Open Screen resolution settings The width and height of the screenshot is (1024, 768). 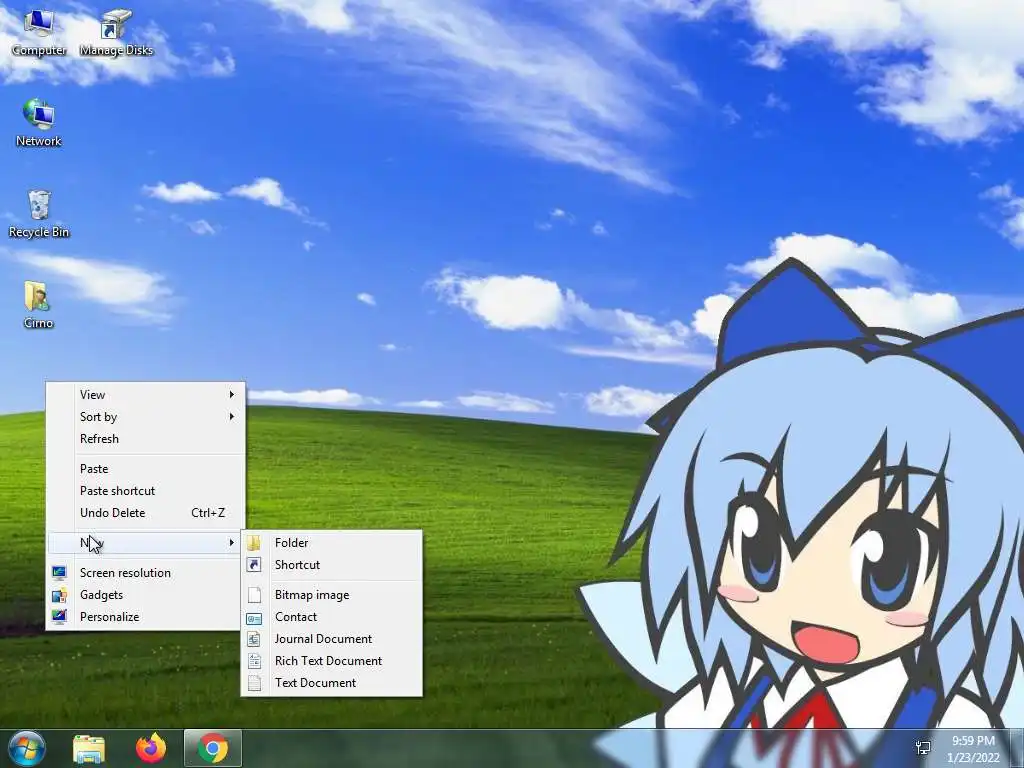click(145, 573)
